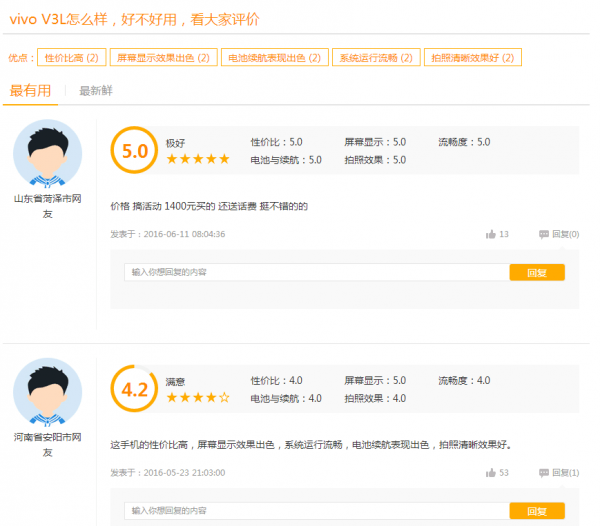Click five-star rating under 极好
This screenshot has height=526, width=600.
coord(198,159)
